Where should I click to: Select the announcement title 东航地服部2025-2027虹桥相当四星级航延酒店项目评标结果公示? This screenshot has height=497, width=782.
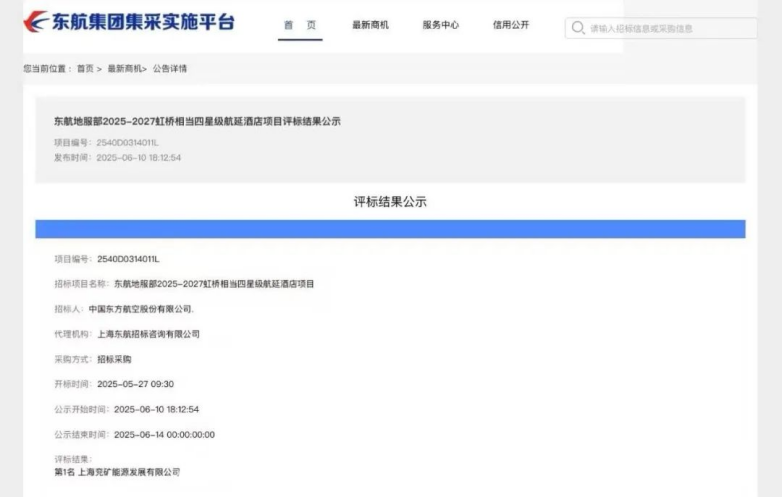197,121
